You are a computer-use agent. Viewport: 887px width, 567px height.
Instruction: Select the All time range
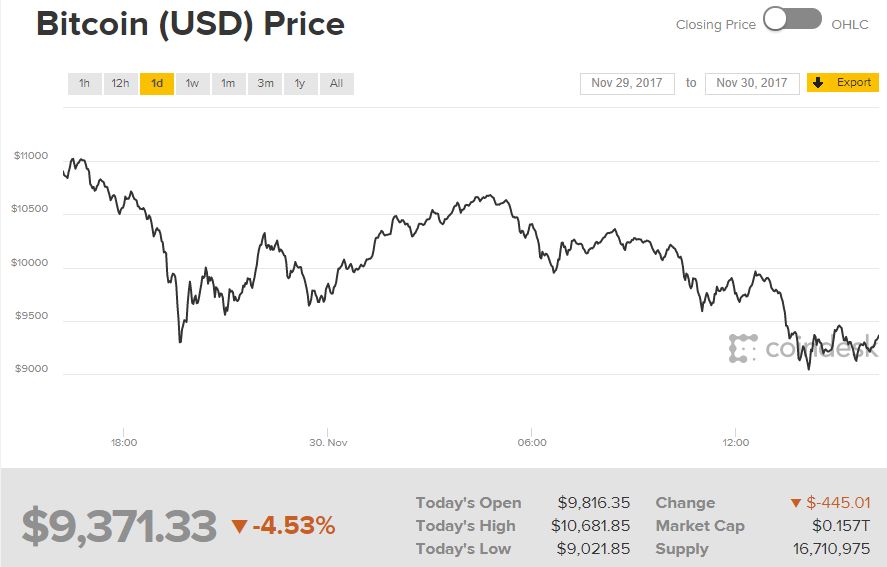click(x=336, y=83)
